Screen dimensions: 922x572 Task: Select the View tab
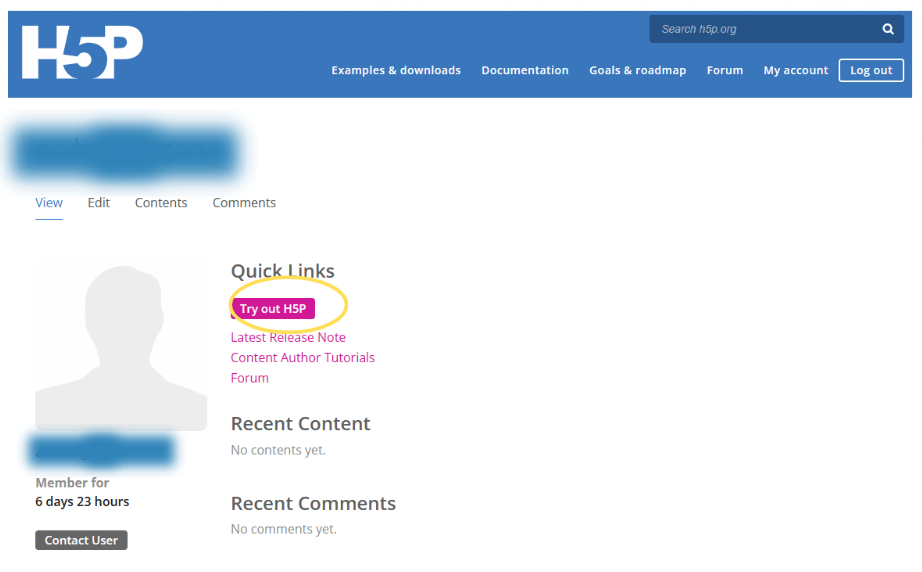[49, 203]
